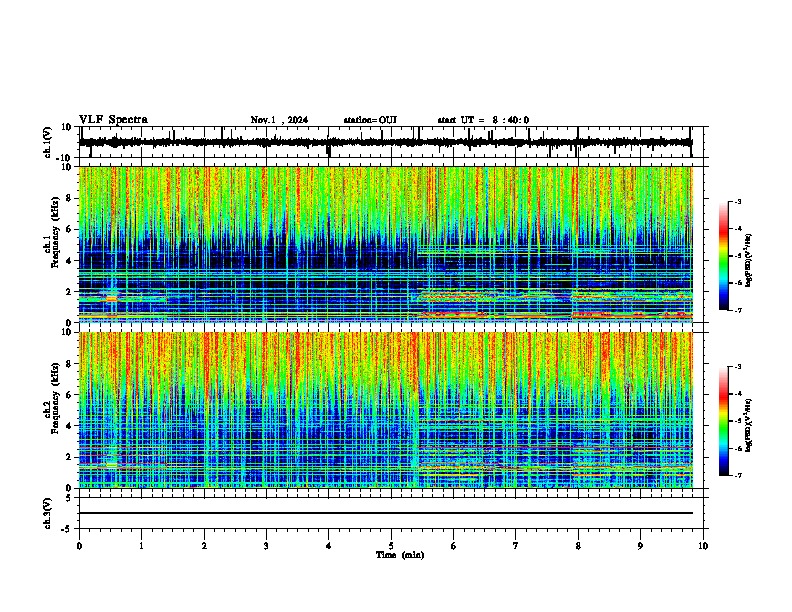Select the "Time (min)" axis label
792x612 pixels.
(400, 555)
